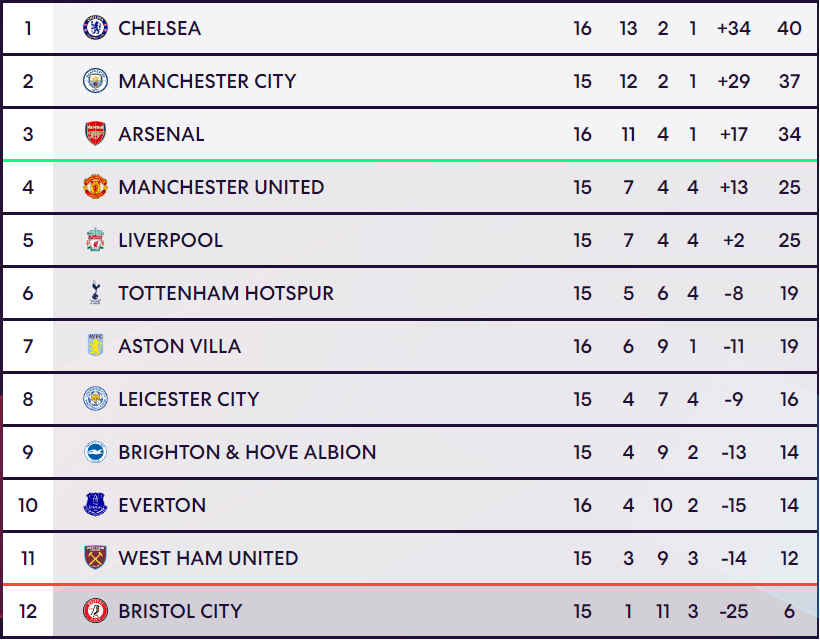Click the Leicester City fox crest
Image resolution: width=820 pixels, height=640 pixels.
point(95,399)
